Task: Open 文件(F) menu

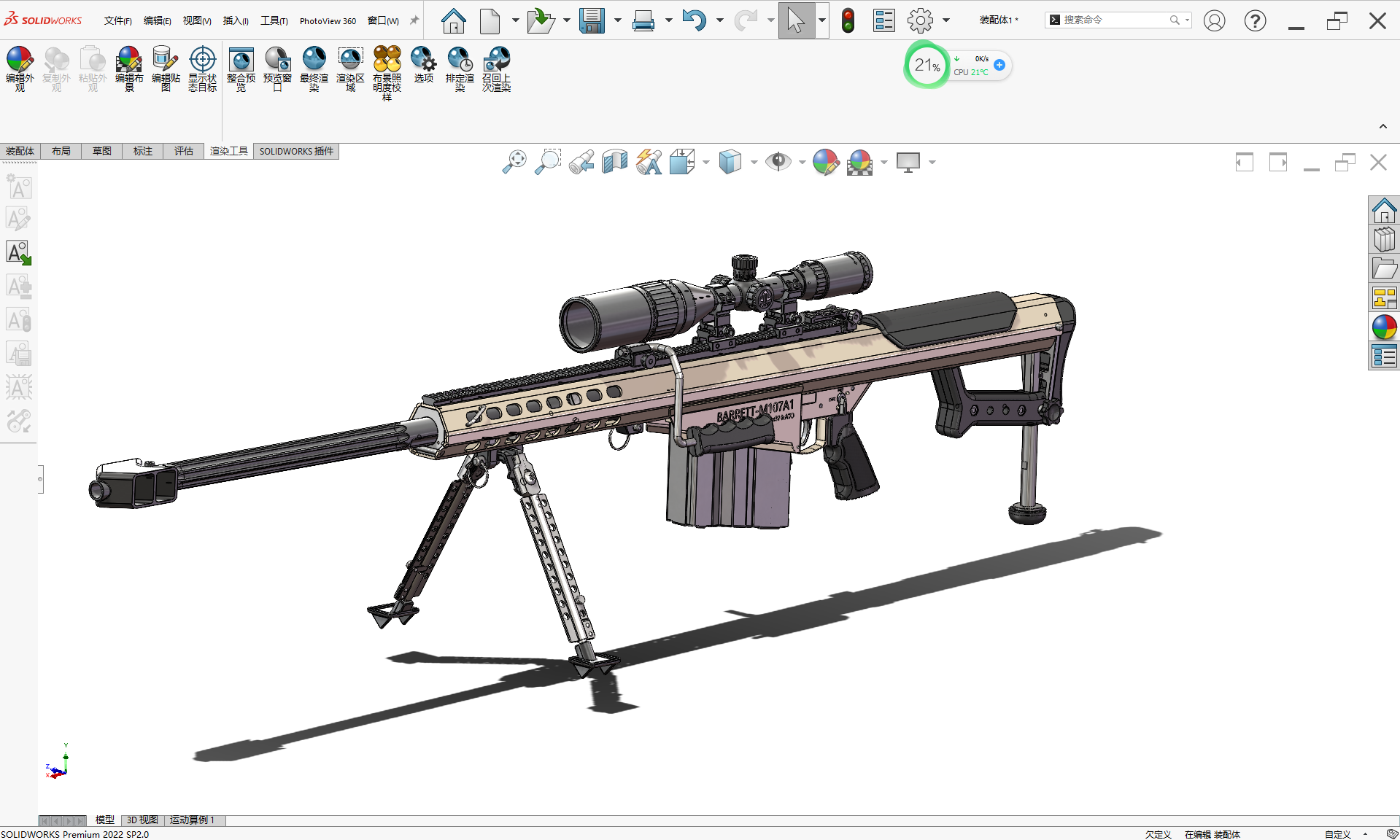Action: click(118, 20)
